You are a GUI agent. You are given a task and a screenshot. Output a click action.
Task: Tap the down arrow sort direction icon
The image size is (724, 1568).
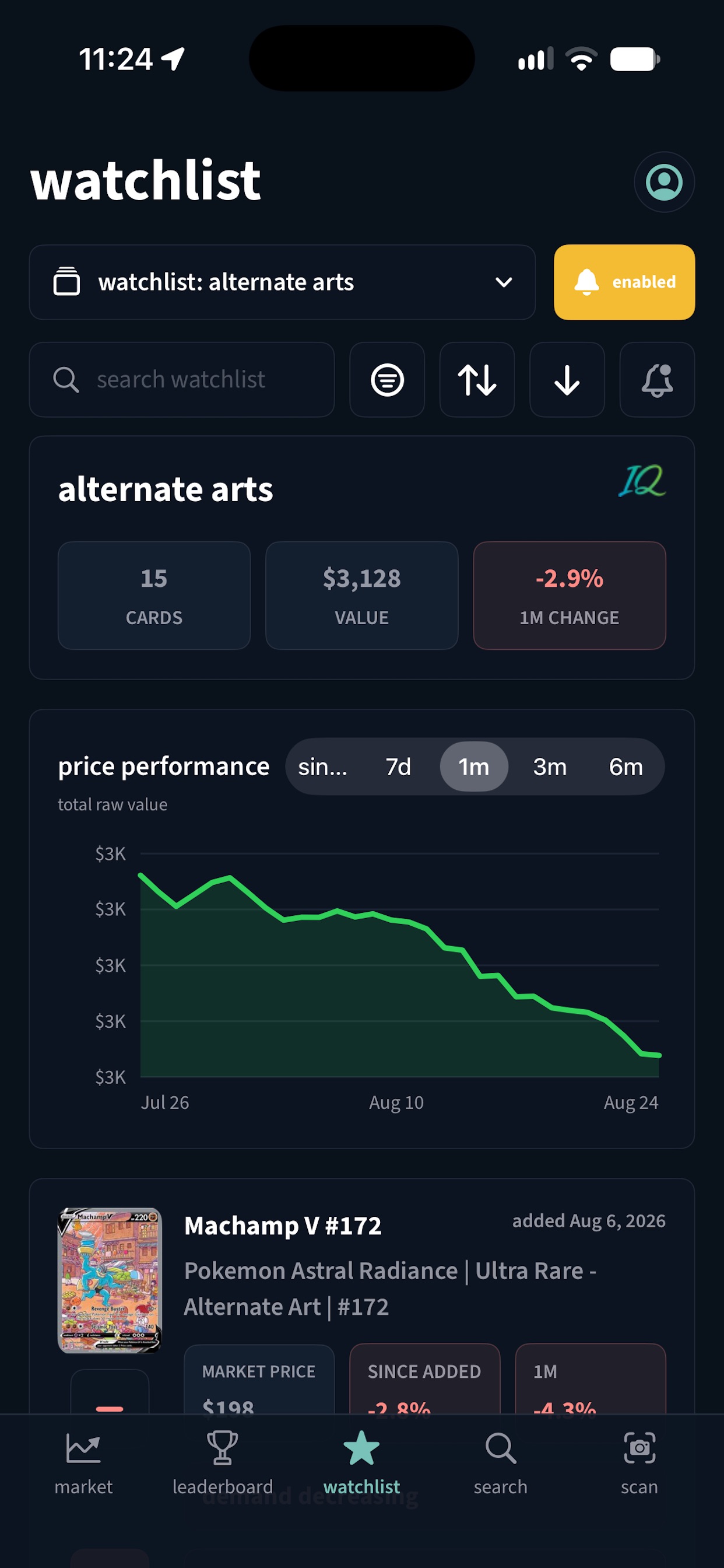pos(567,379)
